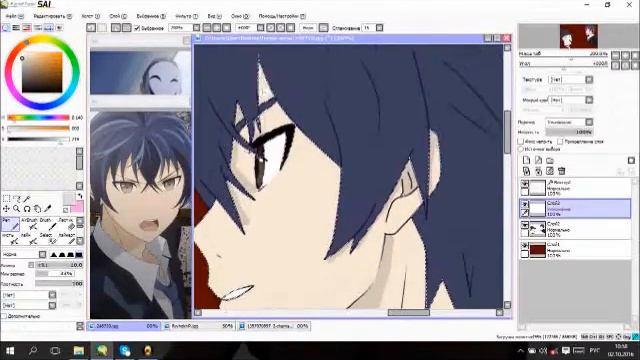Open the brush texture [Нет] dropdown
The height and width of the screenshot is (360, 640).
point(52,305)
